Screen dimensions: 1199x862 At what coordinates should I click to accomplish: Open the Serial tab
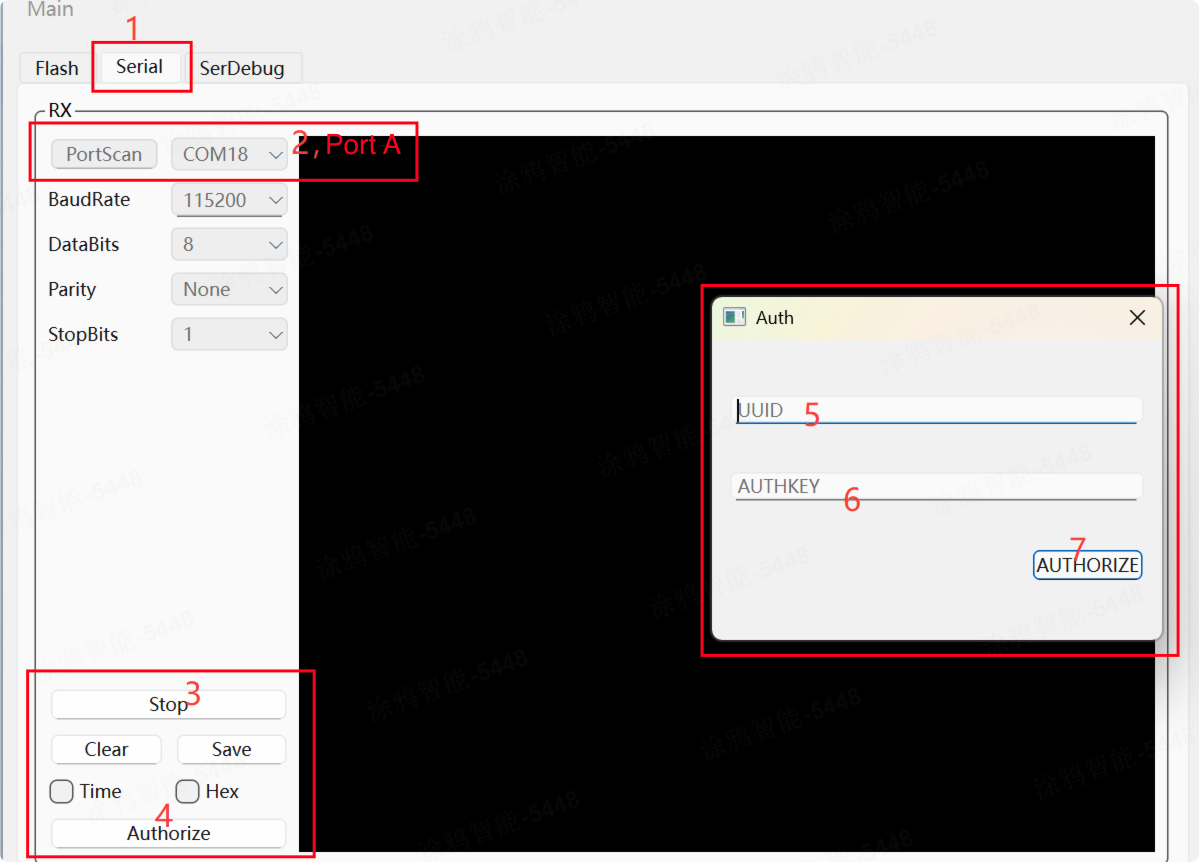point(139,67)
